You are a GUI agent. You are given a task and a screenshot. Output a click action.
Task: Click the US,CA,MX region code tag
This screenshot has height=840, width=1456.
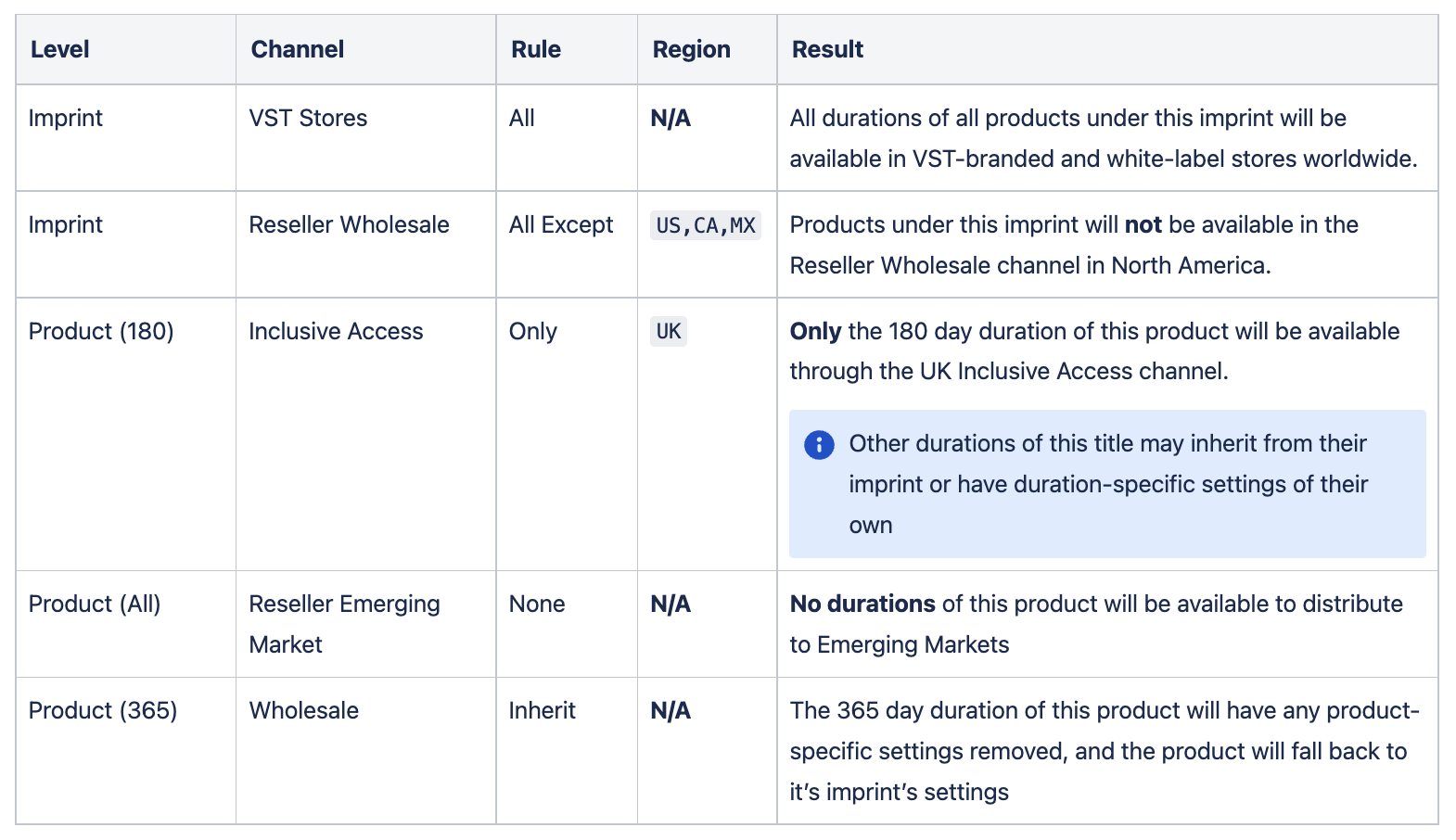pyautogui.click(x=706, y=225)
